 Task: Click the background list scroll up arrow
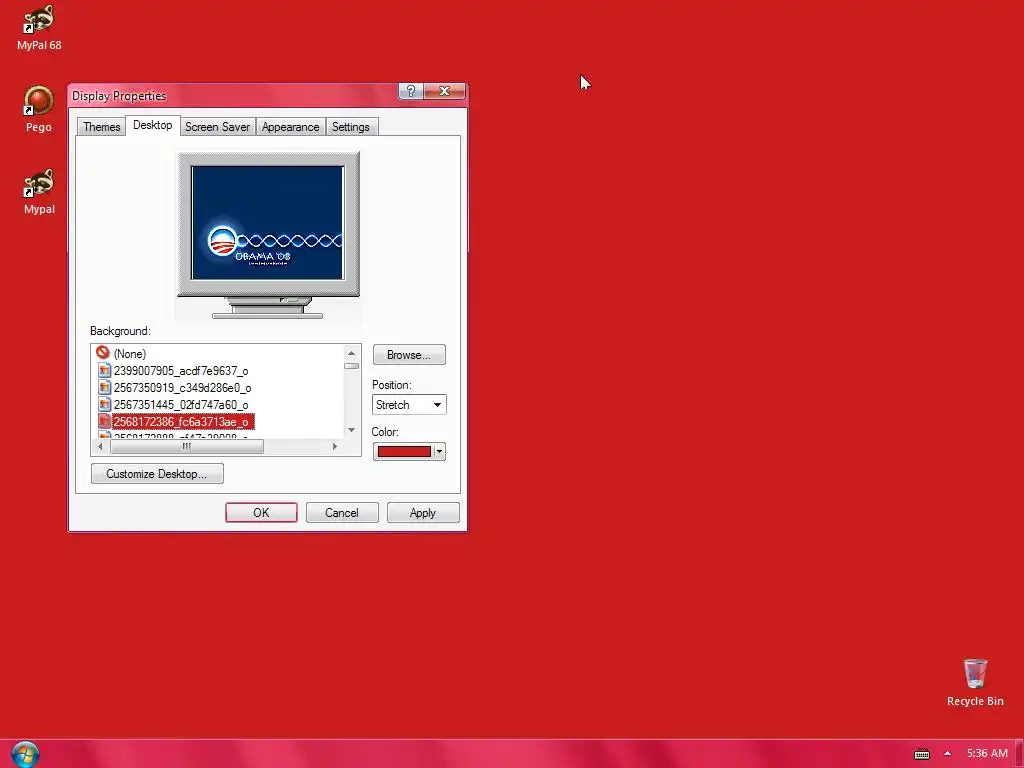point(351,353)
